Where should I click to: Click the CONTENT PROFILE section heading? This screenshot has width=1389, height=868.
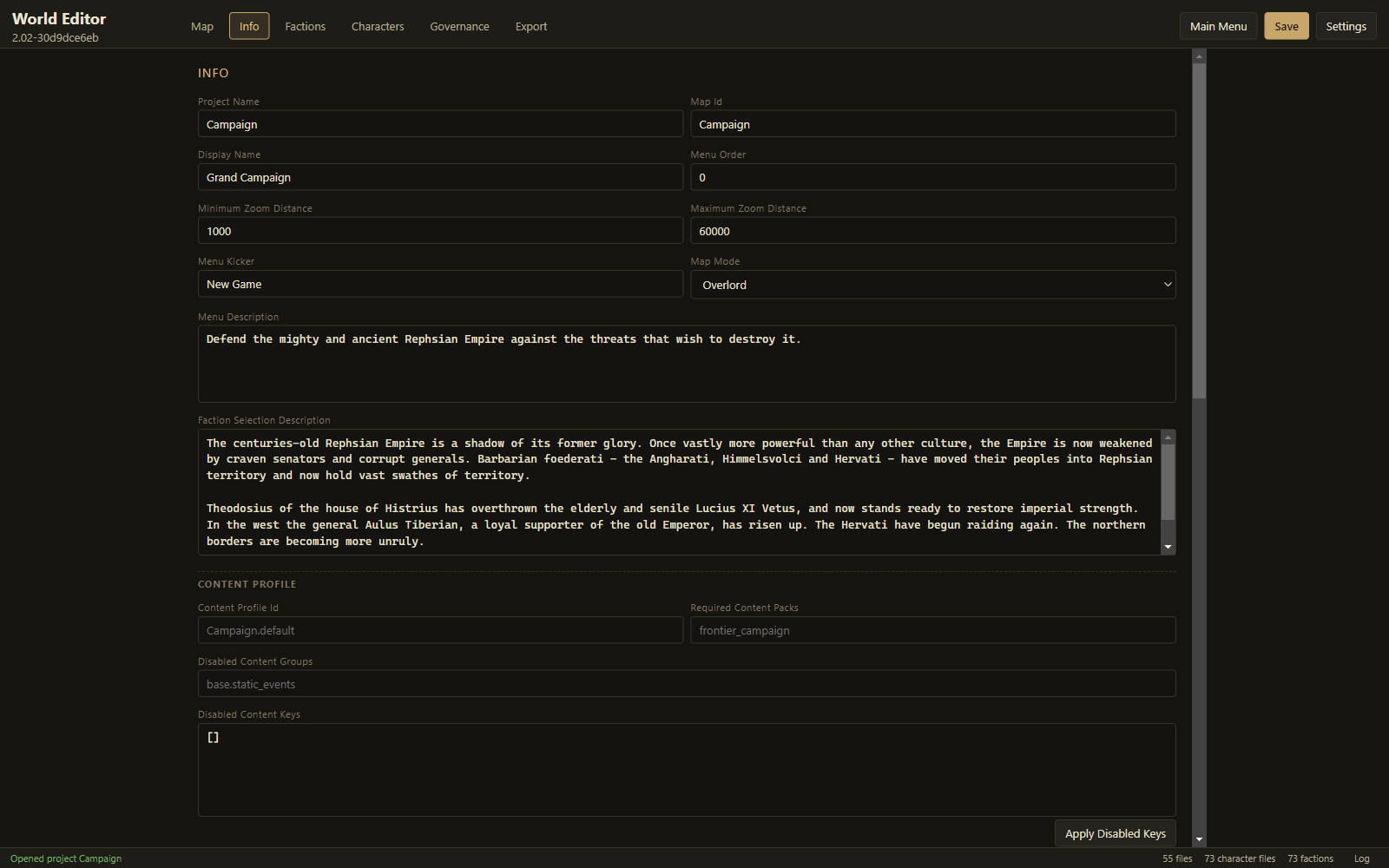(x=247, y=584)
